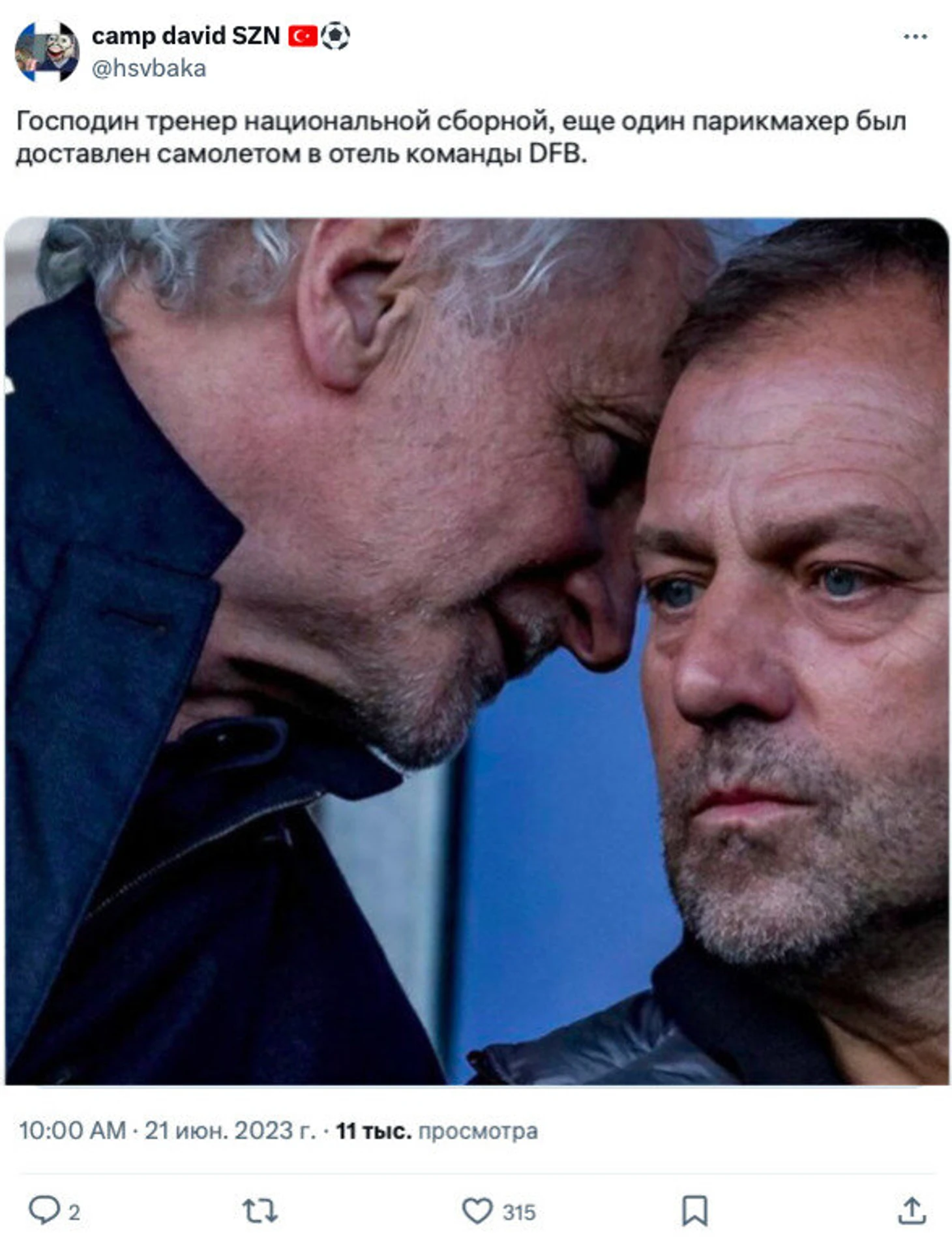Retweet using the repost arrows icon
This screenshot has width=952, height=1242.
260,1211
